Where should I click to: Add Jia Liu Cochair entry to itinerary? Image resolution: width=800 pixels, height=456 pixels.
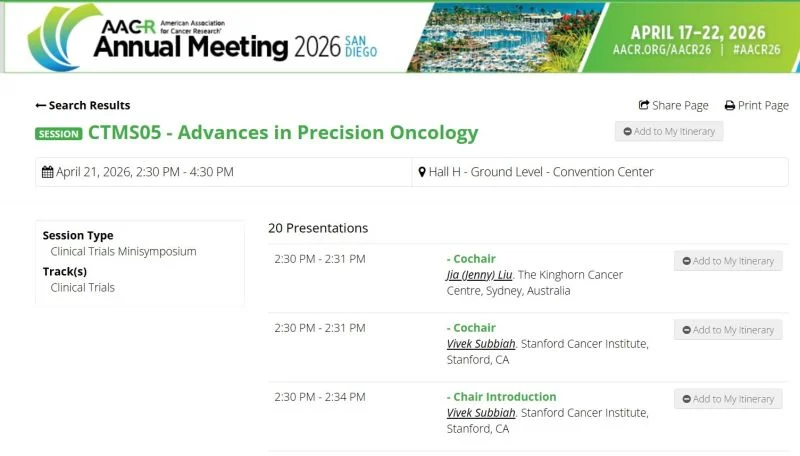pyautogui.click(x=727, y=261)
